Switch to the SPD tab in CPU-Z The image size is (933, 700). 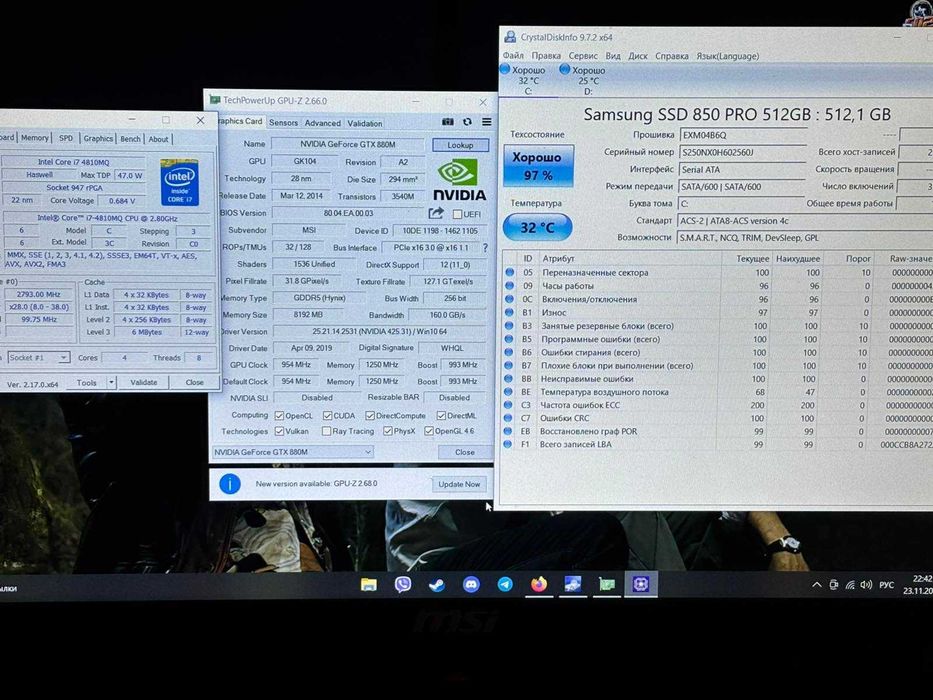click(x=66, y=138)
